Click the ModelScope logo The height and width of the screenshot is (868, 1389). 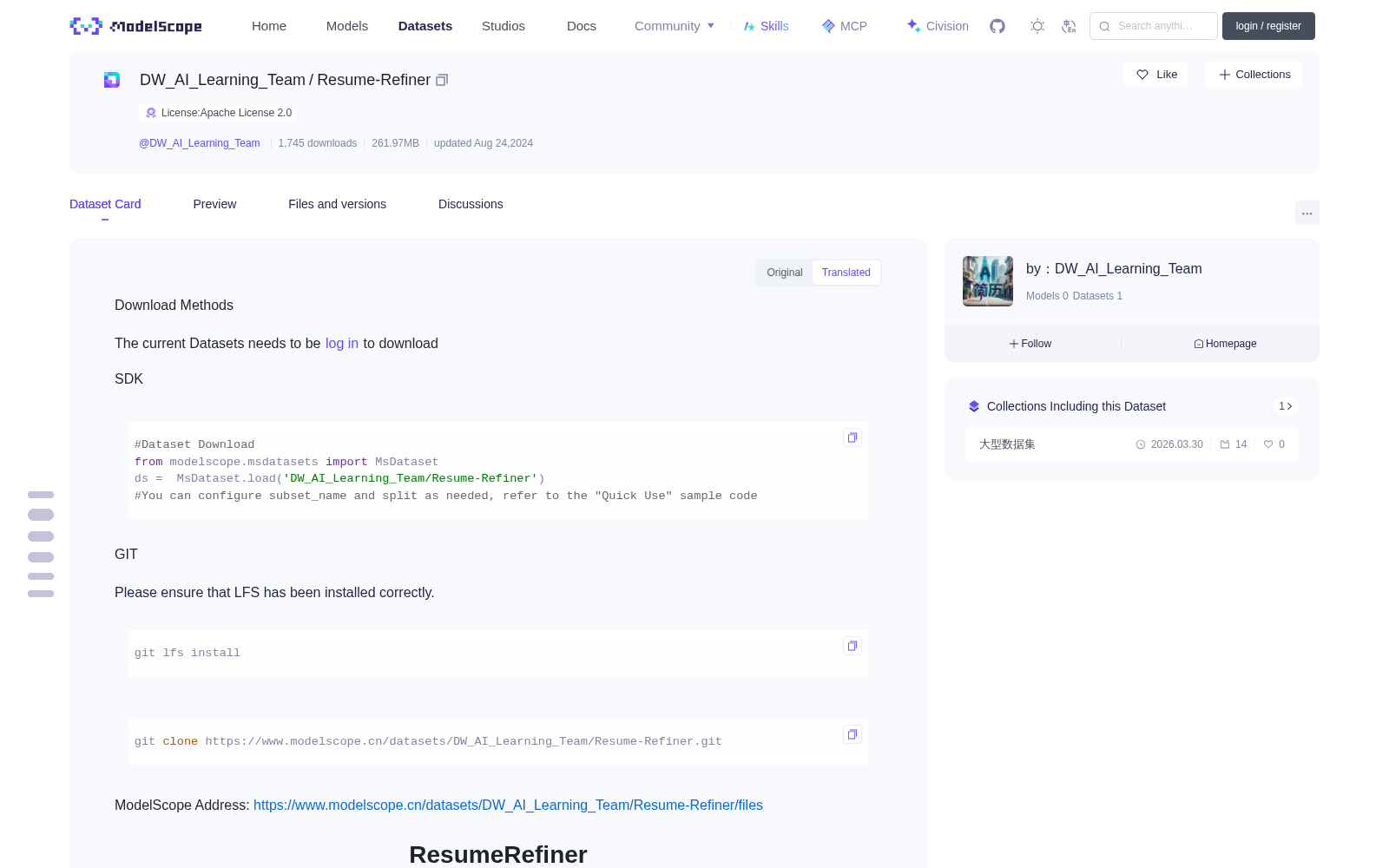(135, 26)
